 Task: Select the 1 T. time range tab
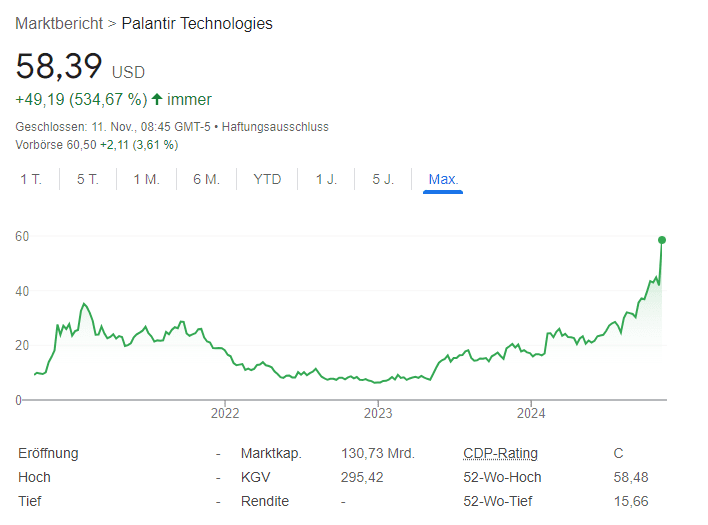31,179
